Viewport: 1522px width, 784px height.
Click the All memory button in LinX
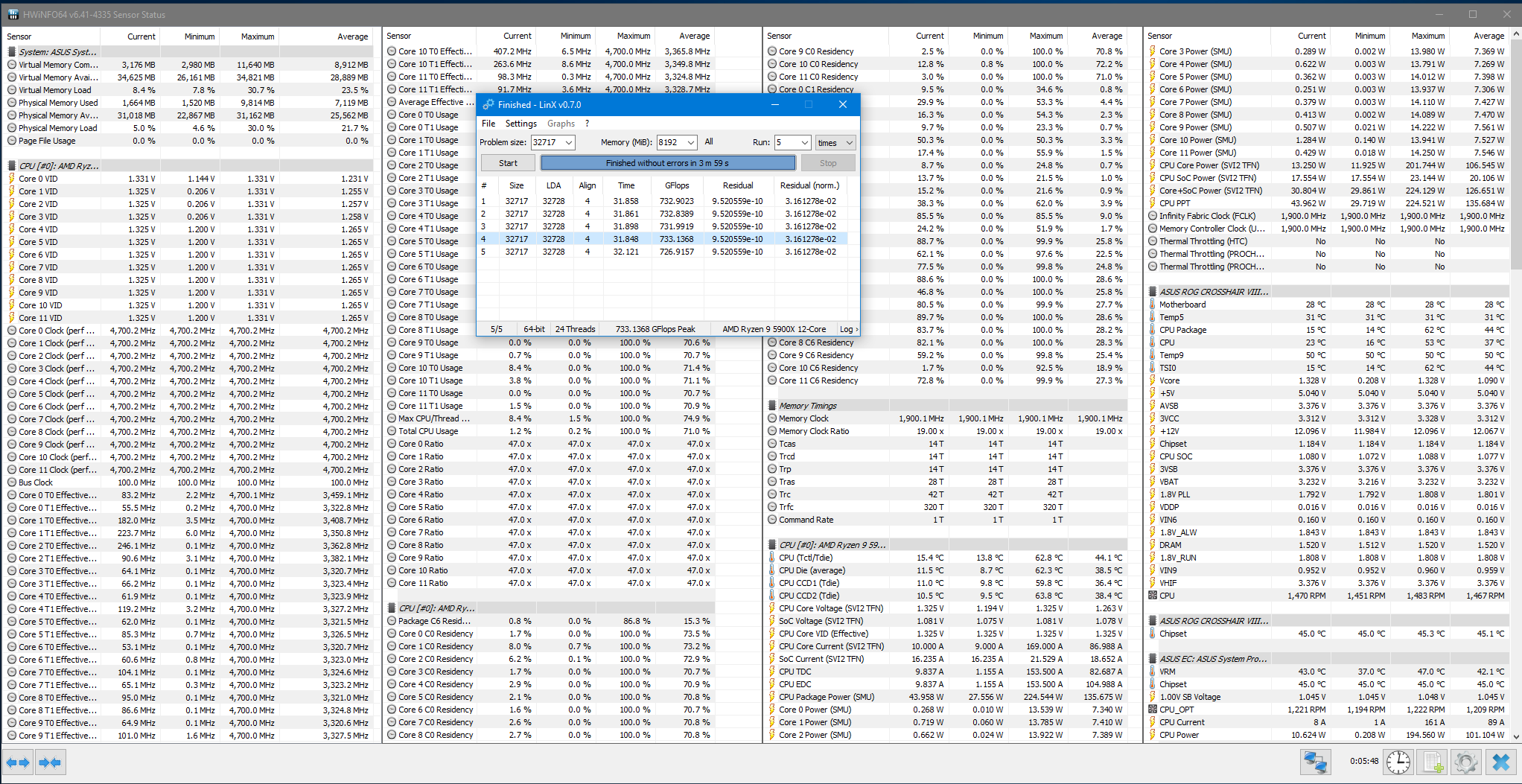tap(709, 142)
